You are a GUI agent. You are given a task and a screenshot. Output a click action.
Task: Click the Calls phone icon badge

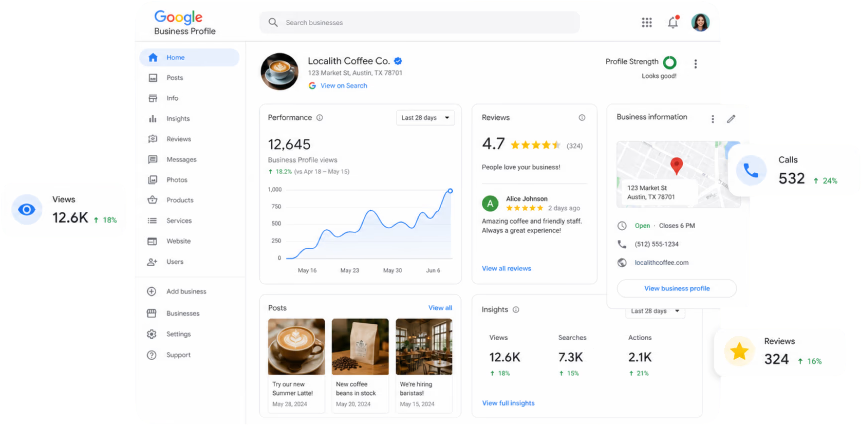click(751, 170)
